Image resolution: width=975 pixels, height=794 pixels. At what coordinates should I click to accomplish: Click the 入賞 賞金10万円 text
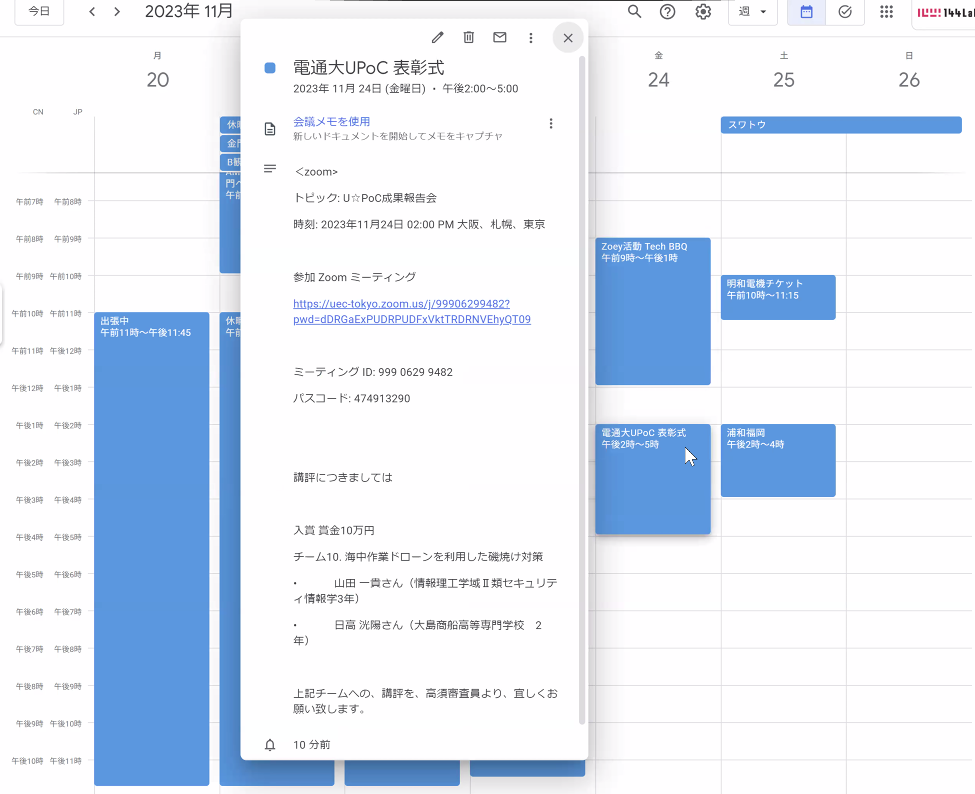(x=334, y=530)
